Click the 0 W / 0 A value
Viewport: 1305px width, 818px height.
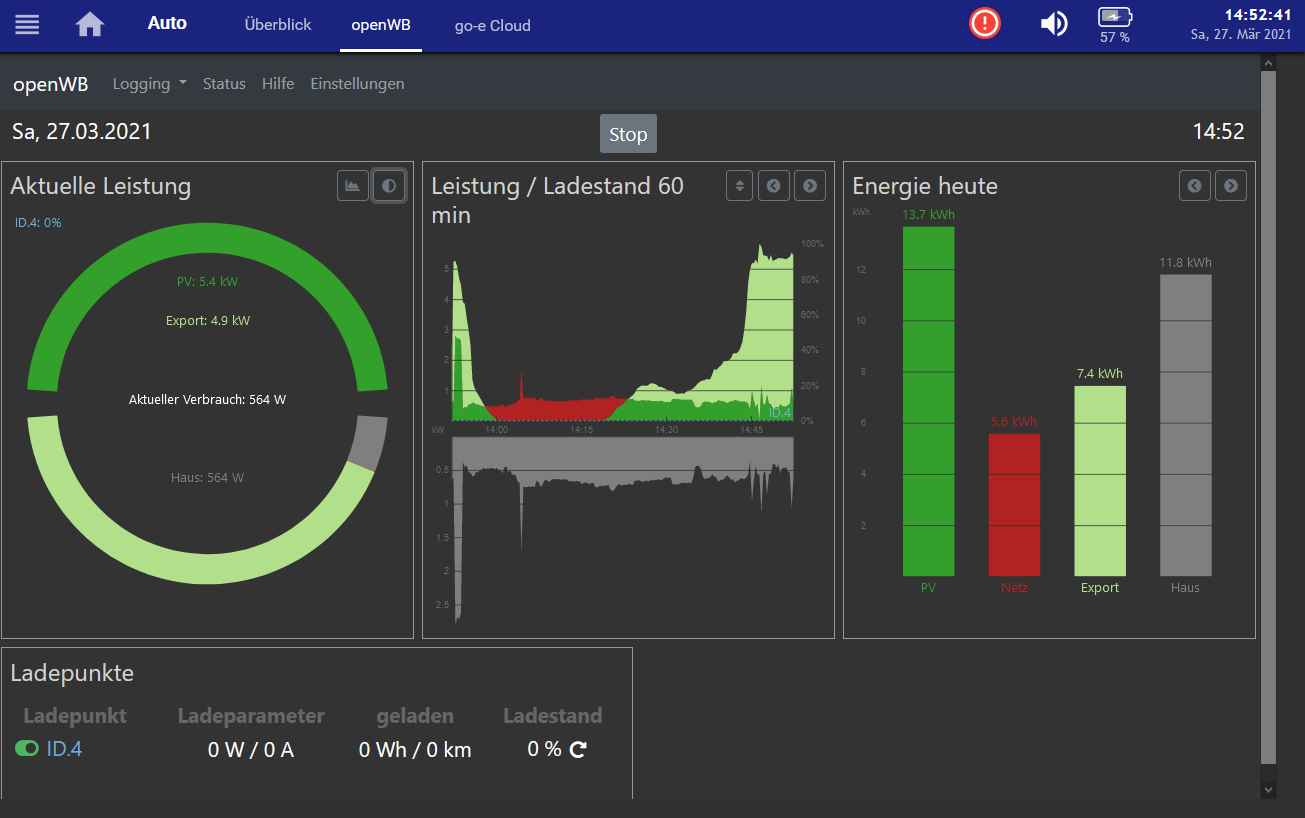click(251, 750)
